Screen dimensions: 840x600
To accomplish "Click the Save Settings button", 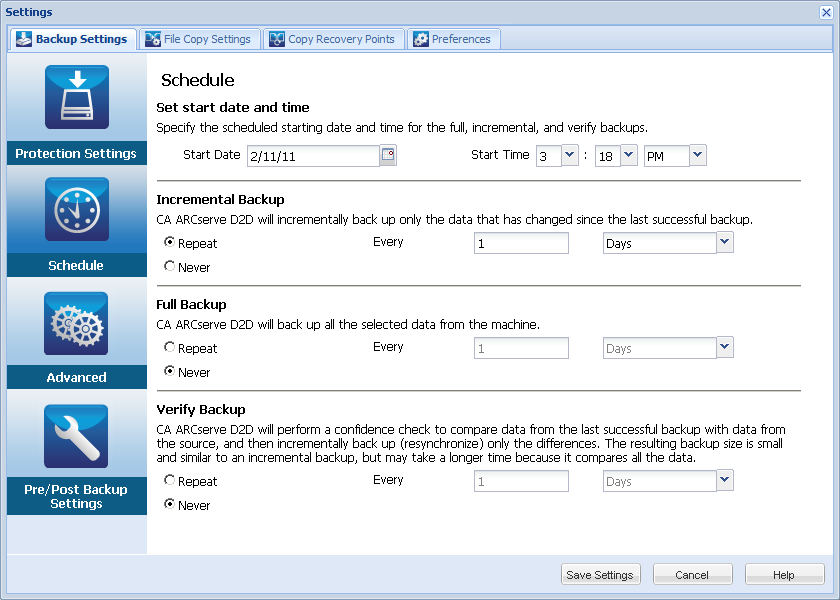I will (x=600, y=575).
